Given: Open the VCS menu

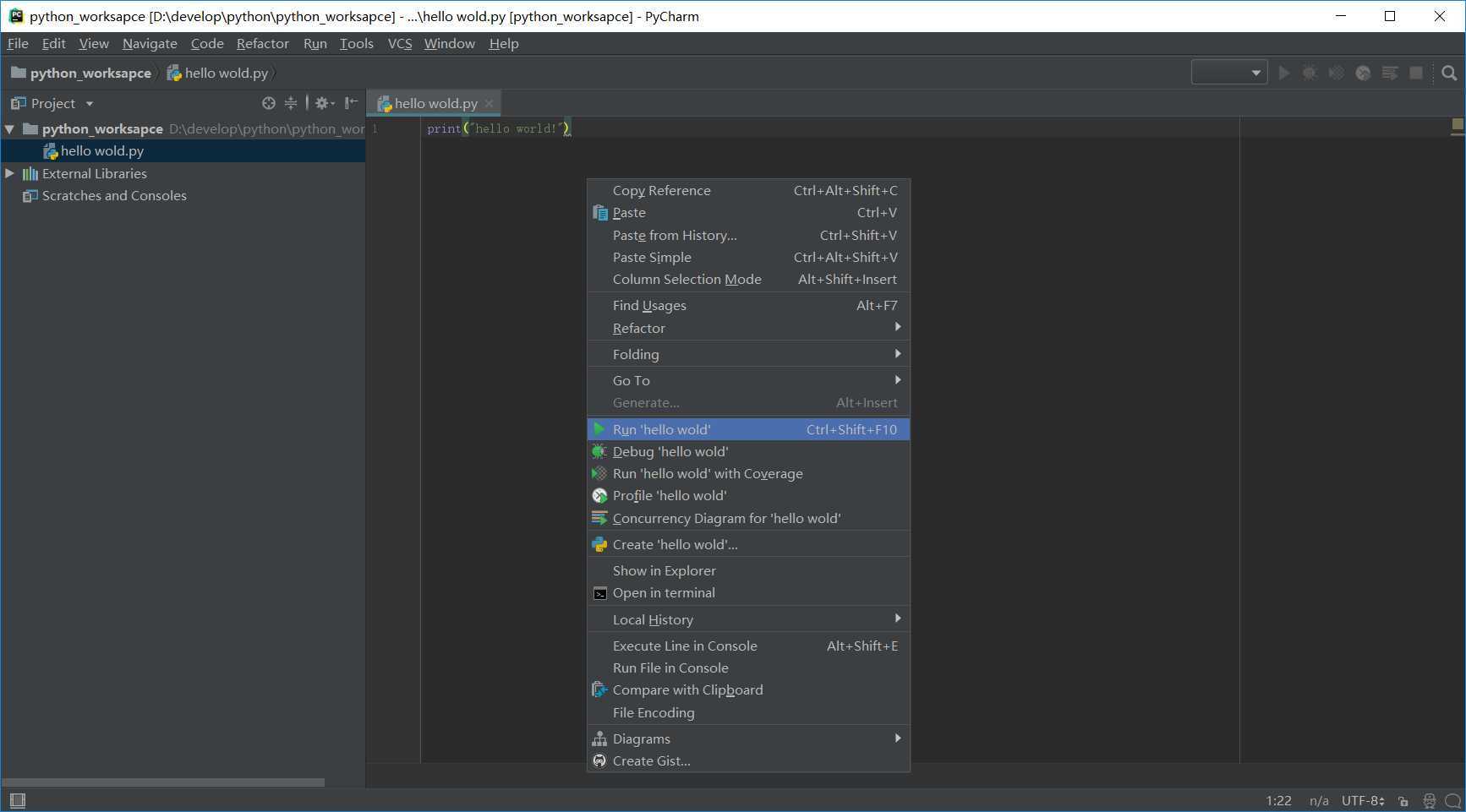Looking at the screenshot, I should [400, 43].
